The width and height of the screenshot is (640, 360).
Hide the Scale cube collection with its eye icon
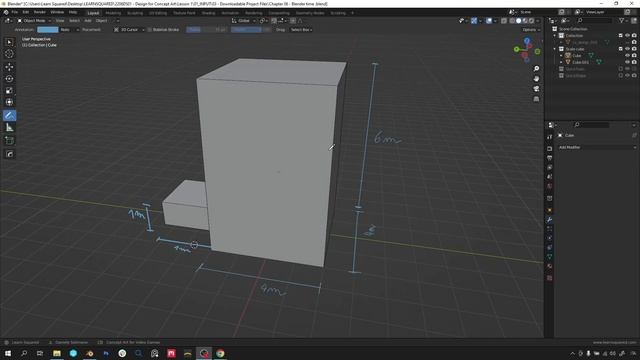[x=627, y=49]
